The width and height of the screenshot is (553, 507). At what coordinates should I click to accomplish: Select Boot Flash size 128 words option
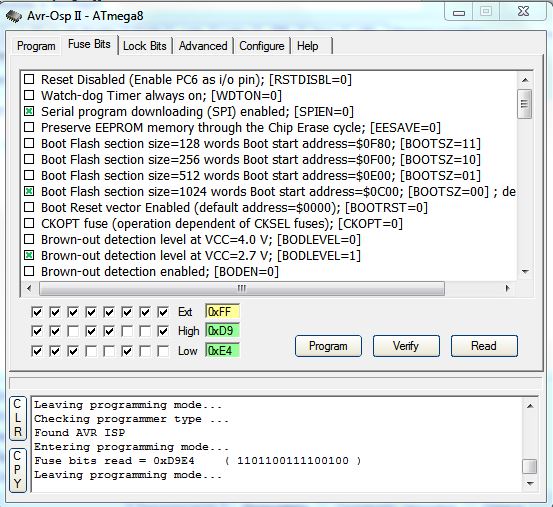[29, 143]
